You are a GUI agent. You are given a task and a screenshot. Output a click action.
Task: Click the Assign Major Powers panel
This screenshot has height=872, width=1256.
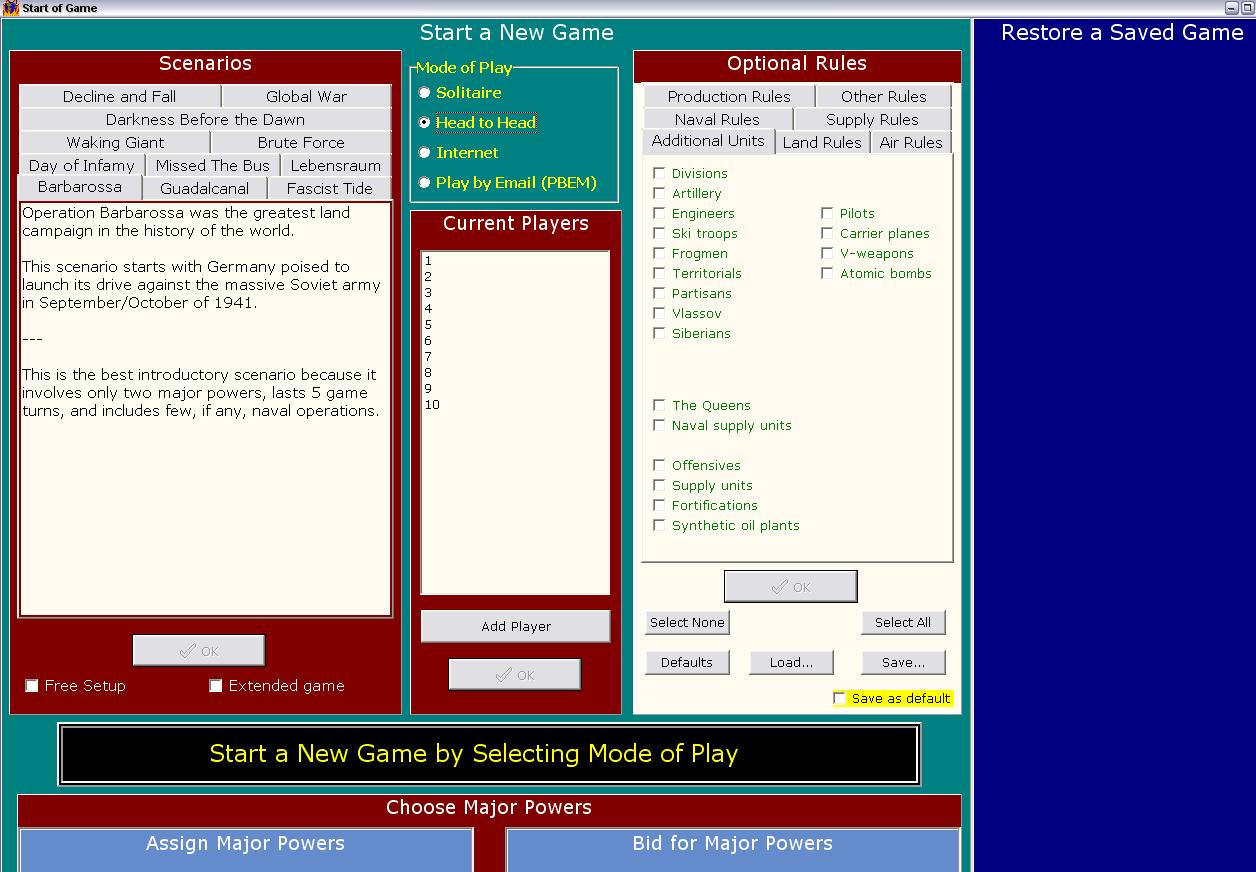click(246, 850)
